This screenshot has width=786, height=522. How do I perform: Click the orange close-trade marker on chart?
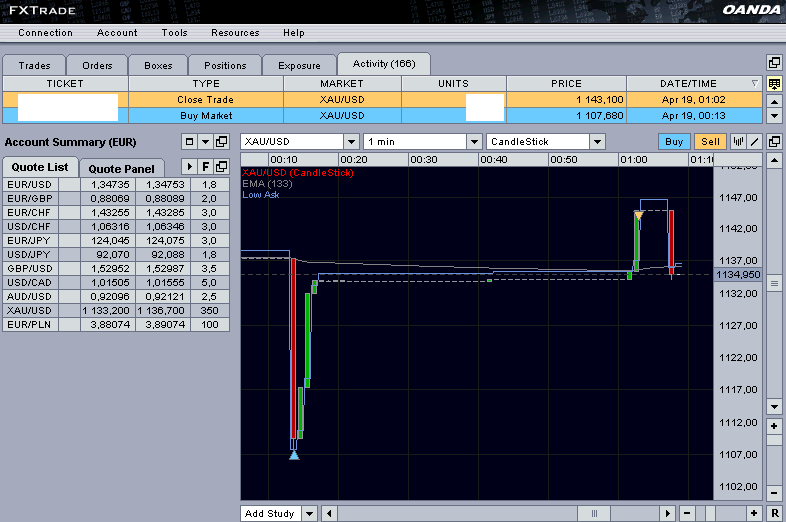point(638,216)
